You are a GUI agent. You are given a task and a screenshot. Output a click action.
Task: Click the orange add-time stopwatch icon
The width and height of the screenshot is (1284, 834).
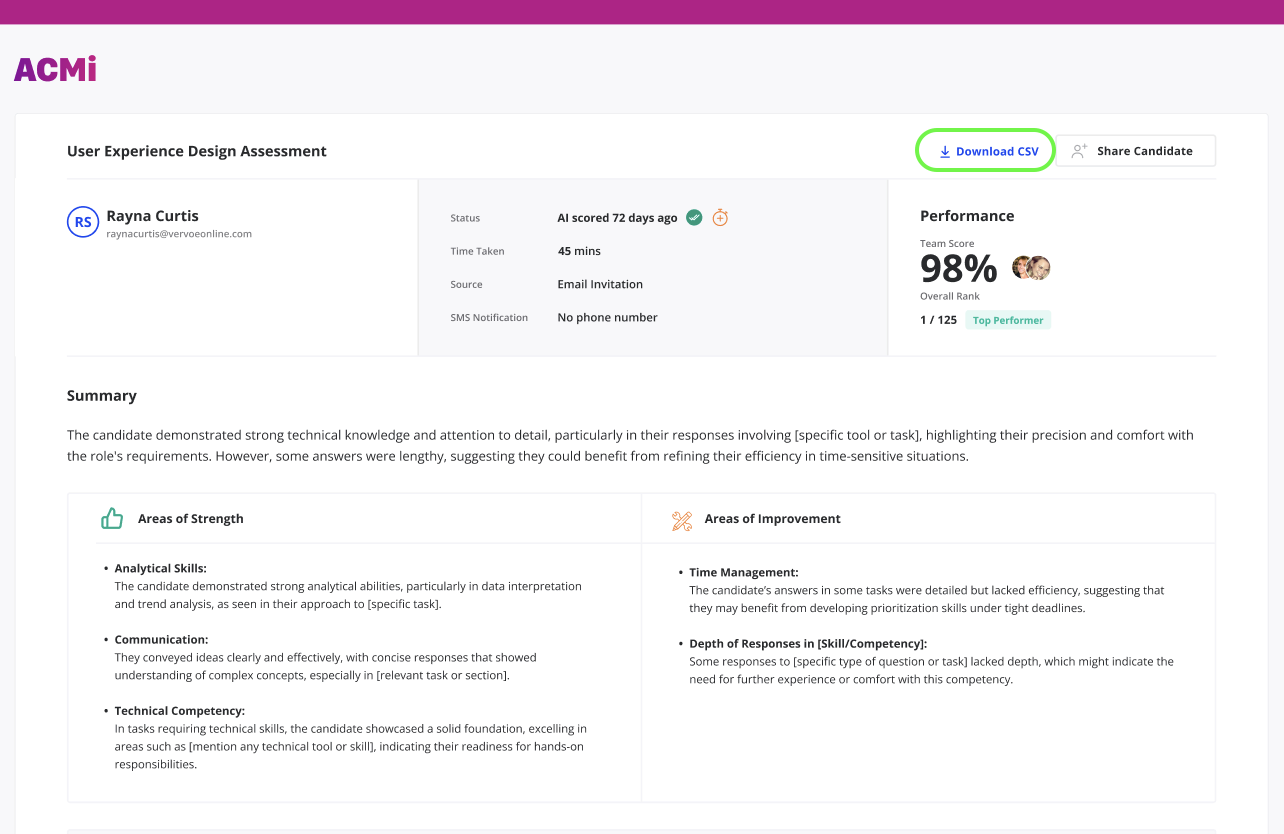click(720, 217)
